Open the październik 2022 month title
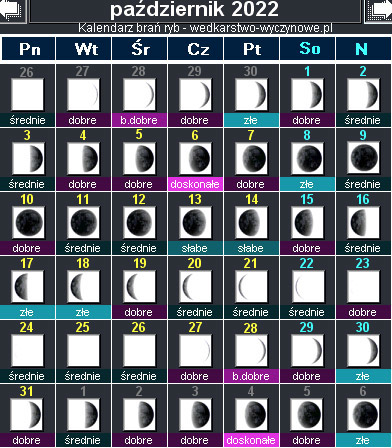The width and height of the screenshot is (392, 448). click(195, 10)
